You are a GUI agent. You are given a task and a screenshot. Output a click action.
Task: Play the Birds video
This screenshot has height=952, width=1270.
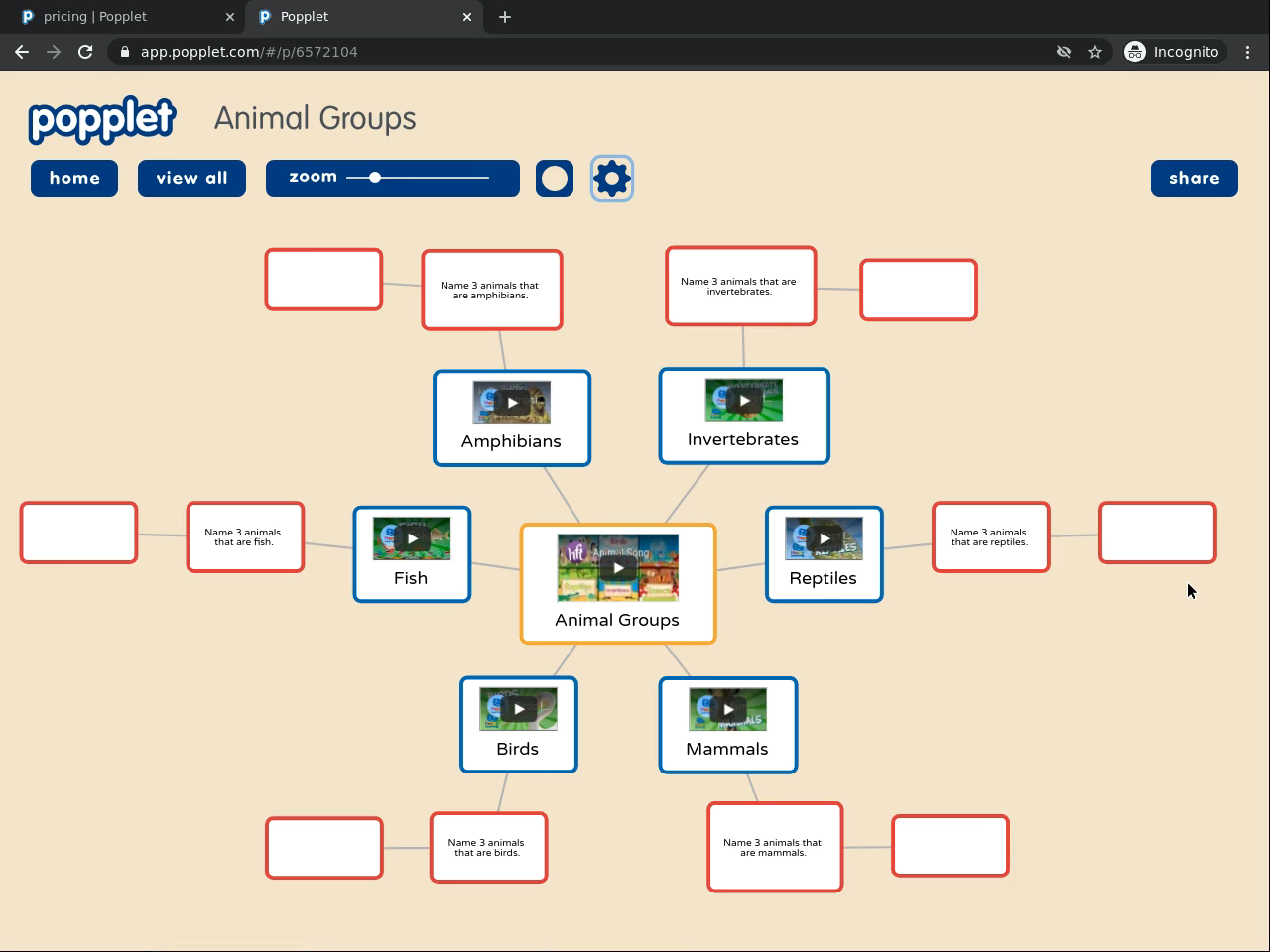pos(518,709)
